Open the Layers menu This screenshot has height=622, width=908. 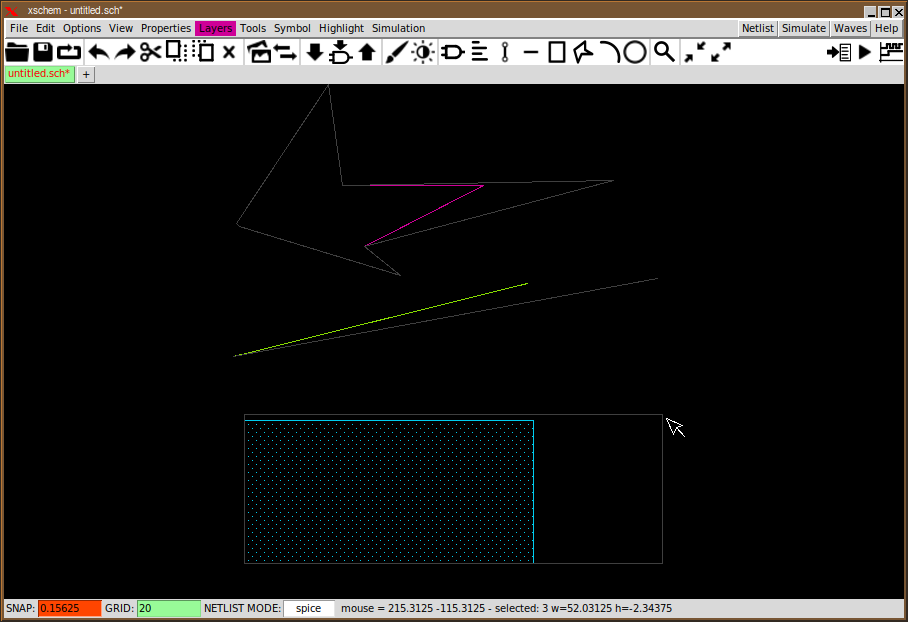coord(215,28)
